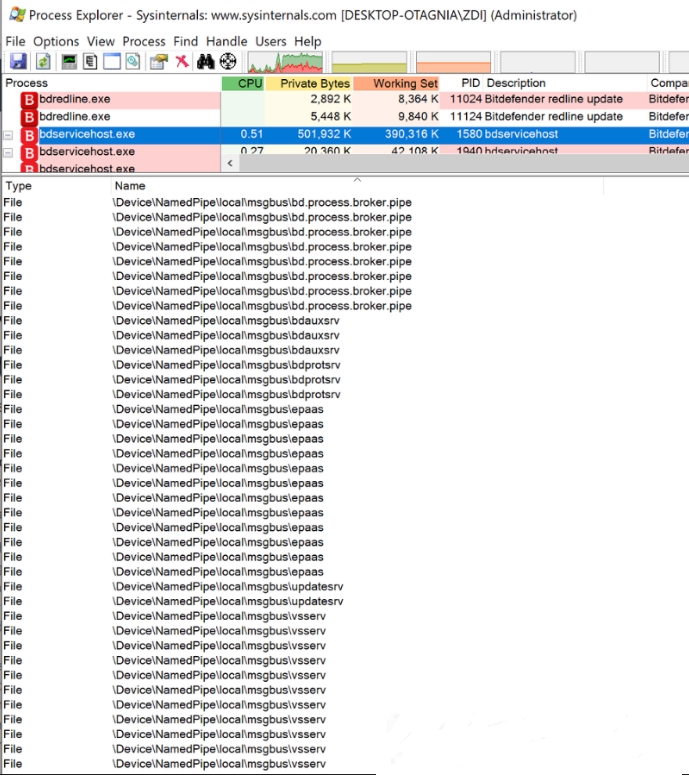The width and height of the screenshot is (689, 777).
Task: Click the Bitdefender icon of selected bdservicehost.exe
Action: click(29, 135)
